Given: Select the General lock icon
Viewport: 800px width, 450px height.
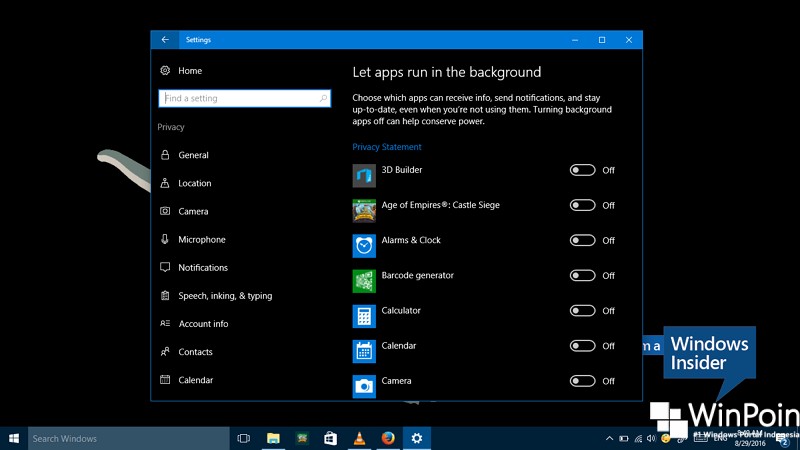Looking at the screenshot, I should click(165, 155).
